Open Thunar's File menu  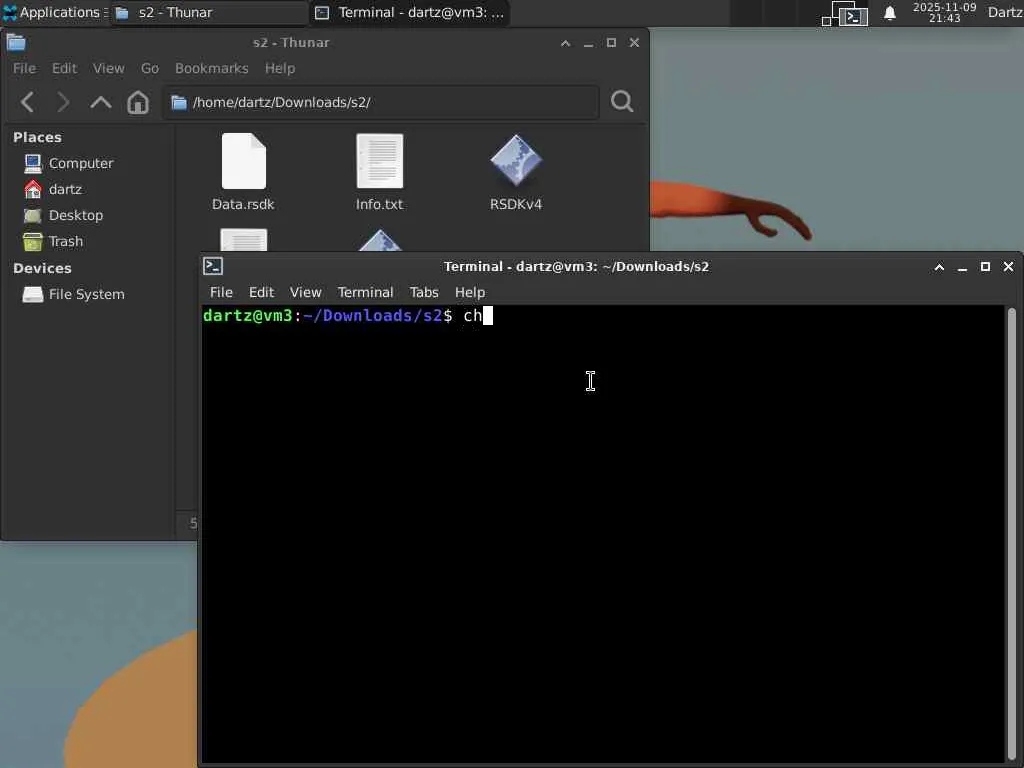pos(24,69)
